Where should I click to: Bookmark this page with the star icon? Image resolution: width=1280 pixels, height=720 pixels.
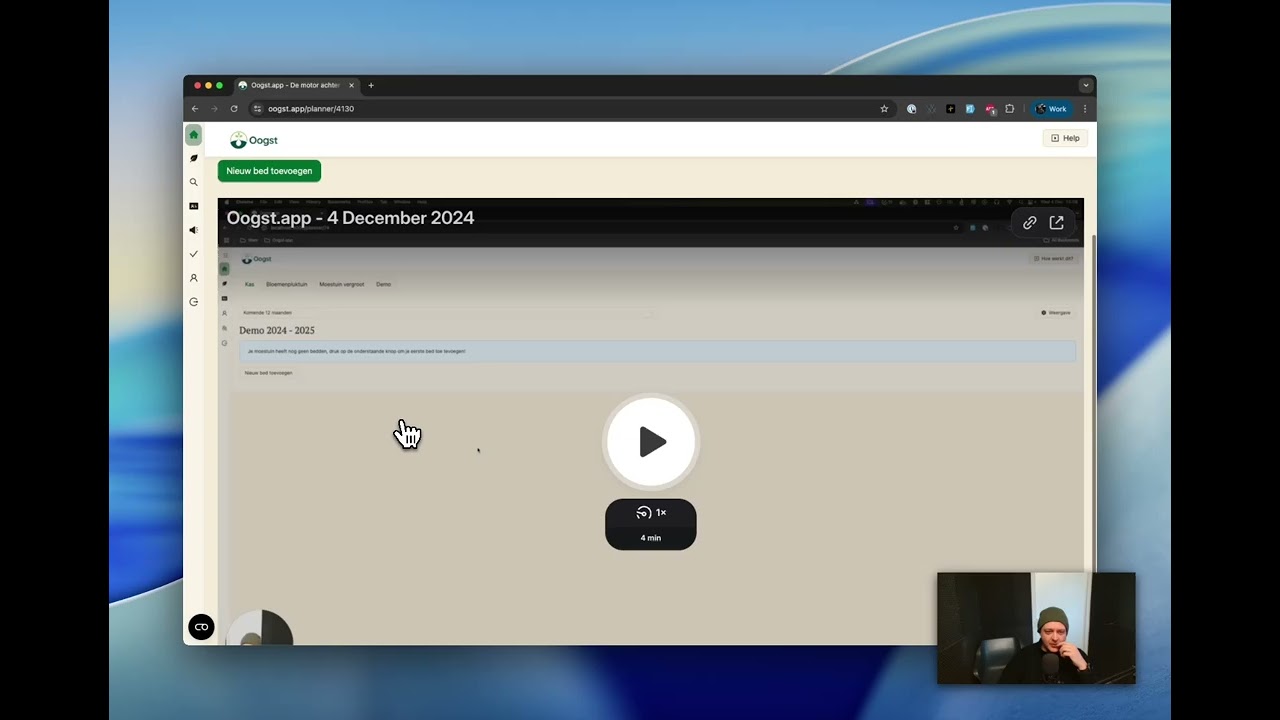[884, 109]
